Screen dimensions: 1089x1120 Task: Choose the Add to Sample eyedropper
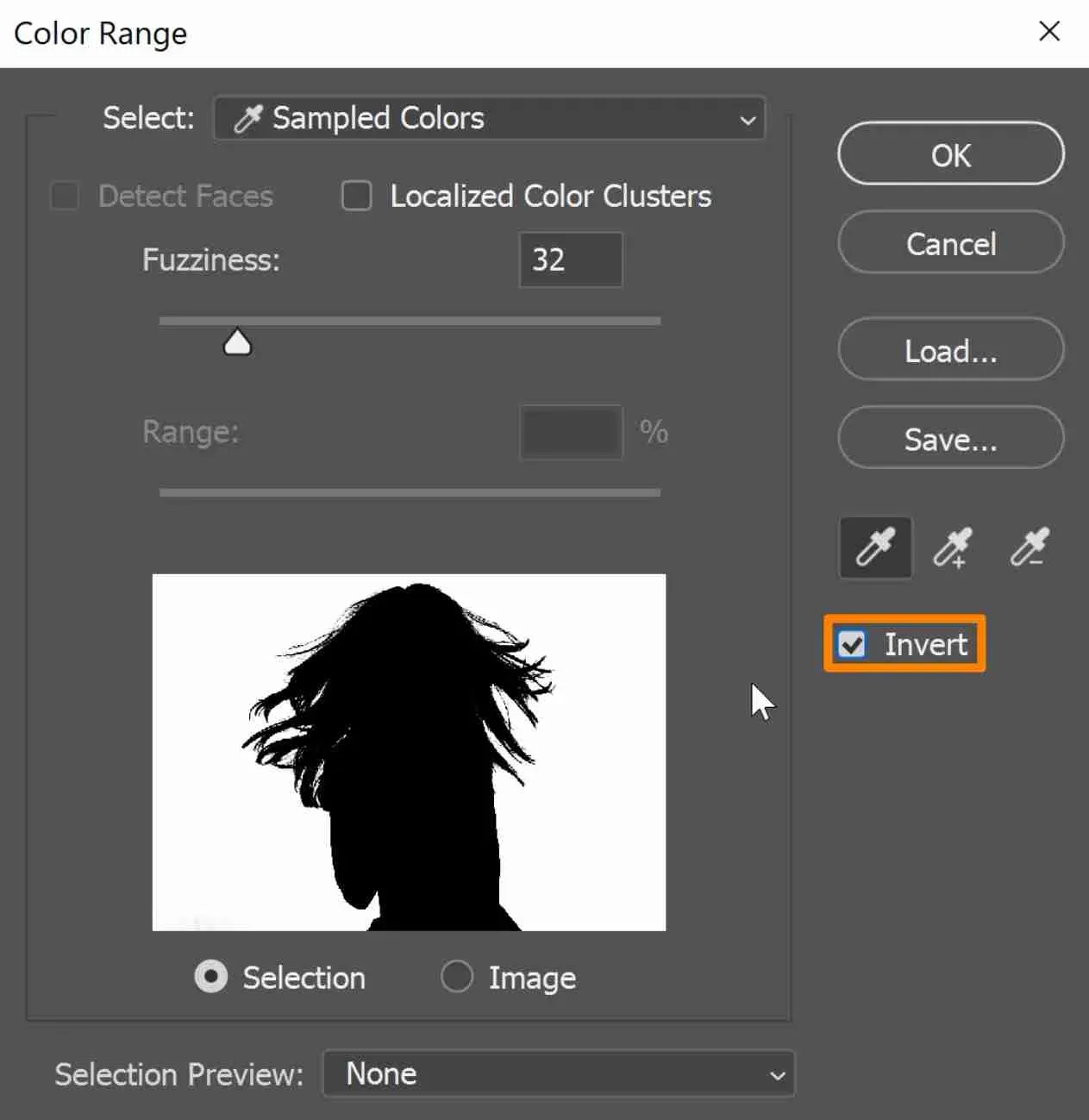pos(952,547)
